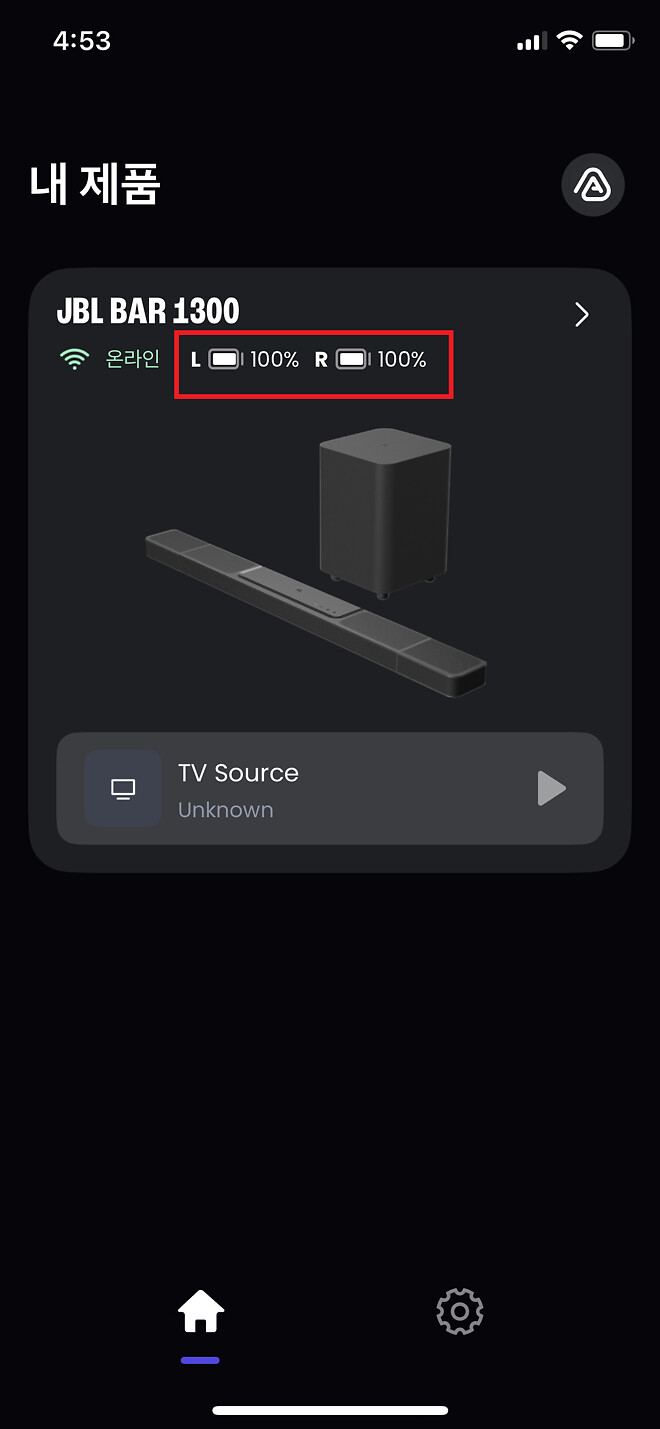Screen dimensions: 660x1429
Task: Tap the green Wi-Fi online status icon
Action: (x=75, y=359)
